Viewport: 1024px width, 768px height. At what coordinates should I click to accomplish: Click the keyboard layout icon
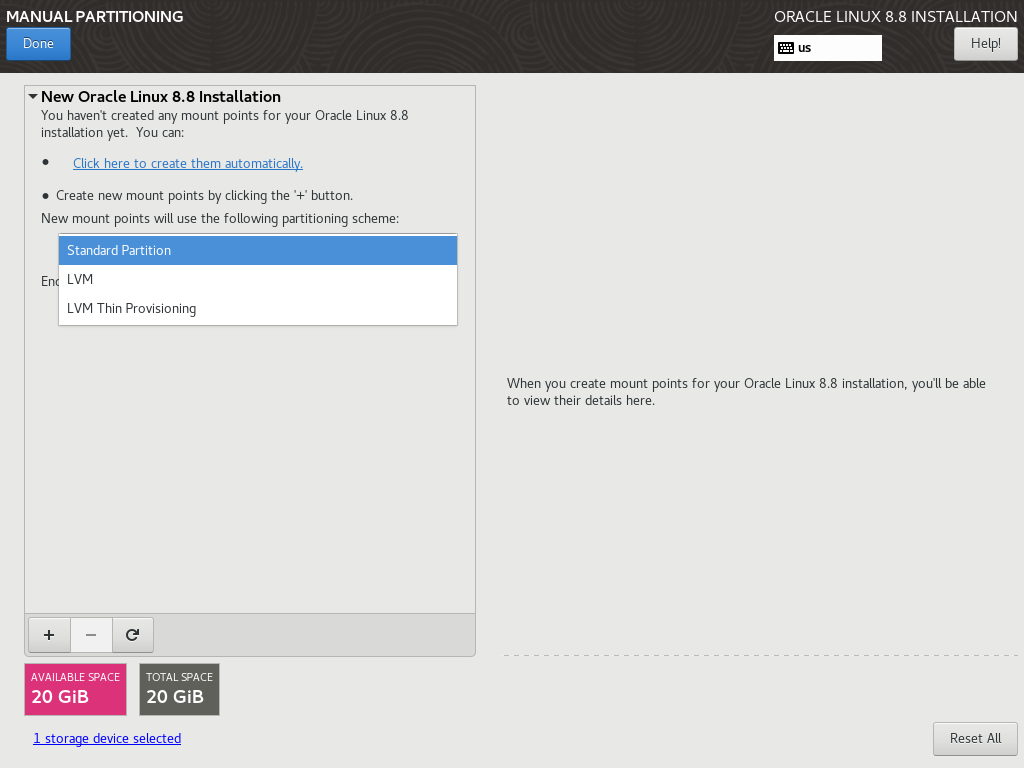[x=786, y=48]
